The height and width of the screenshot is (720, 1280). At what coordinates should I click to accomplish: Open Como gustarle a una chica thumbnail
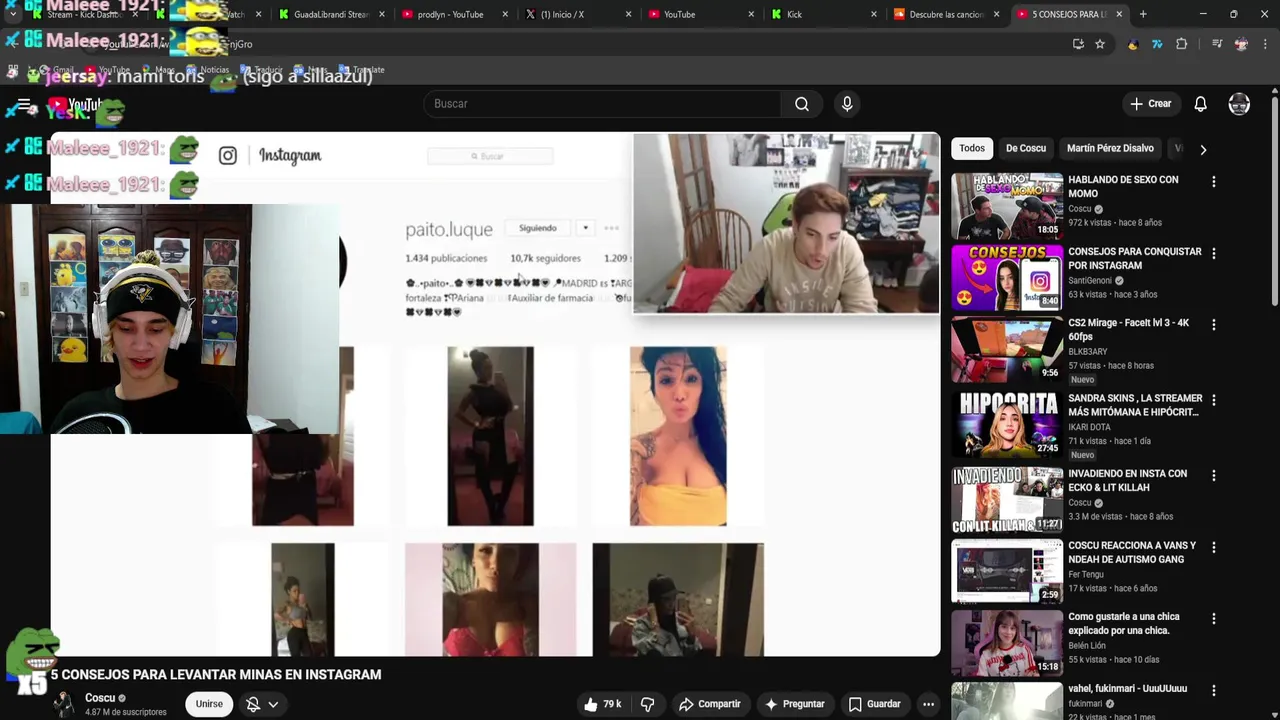[1007, 643]
